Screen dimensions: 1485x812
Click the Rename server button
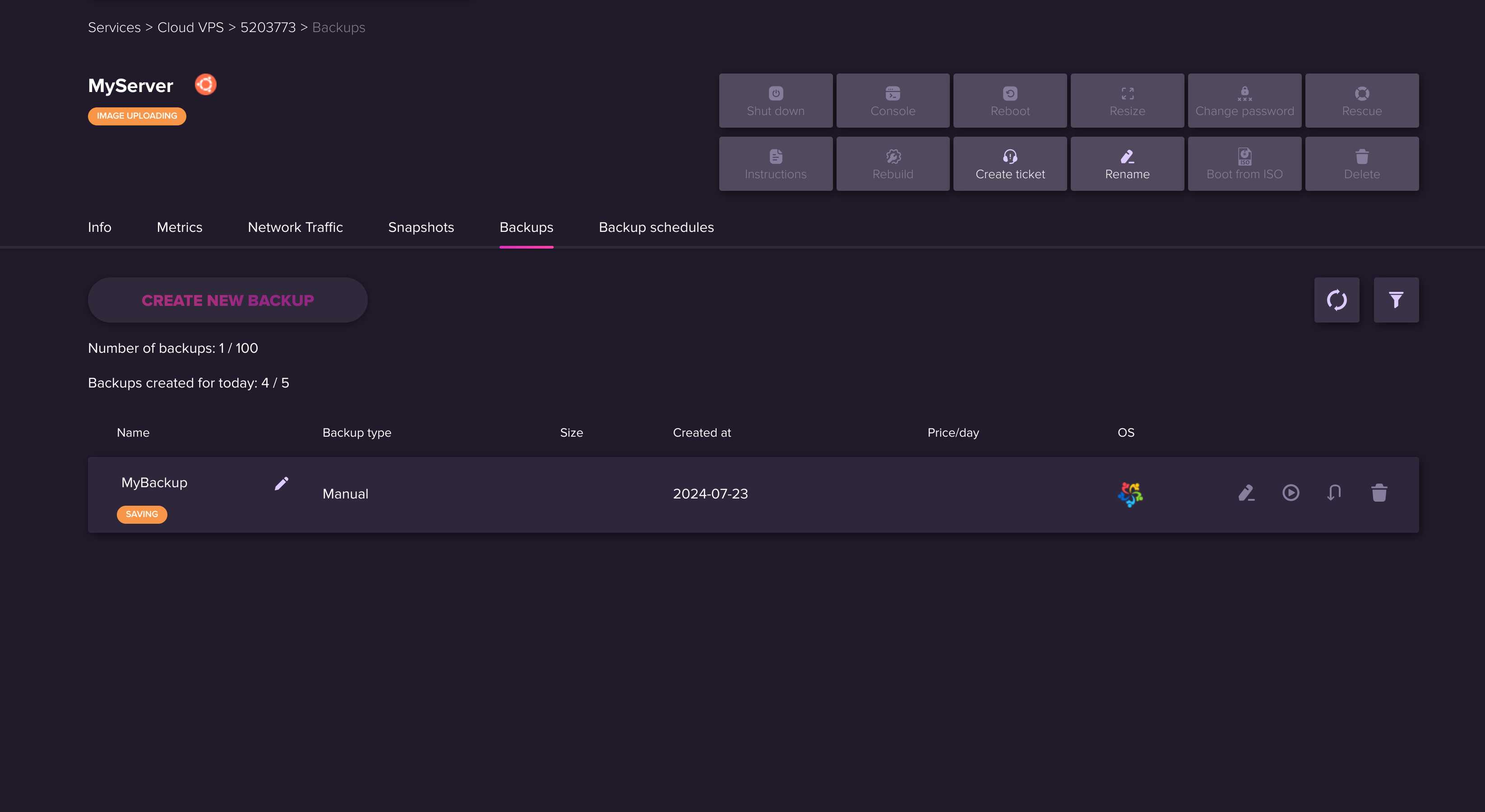tap(1127, 163)
